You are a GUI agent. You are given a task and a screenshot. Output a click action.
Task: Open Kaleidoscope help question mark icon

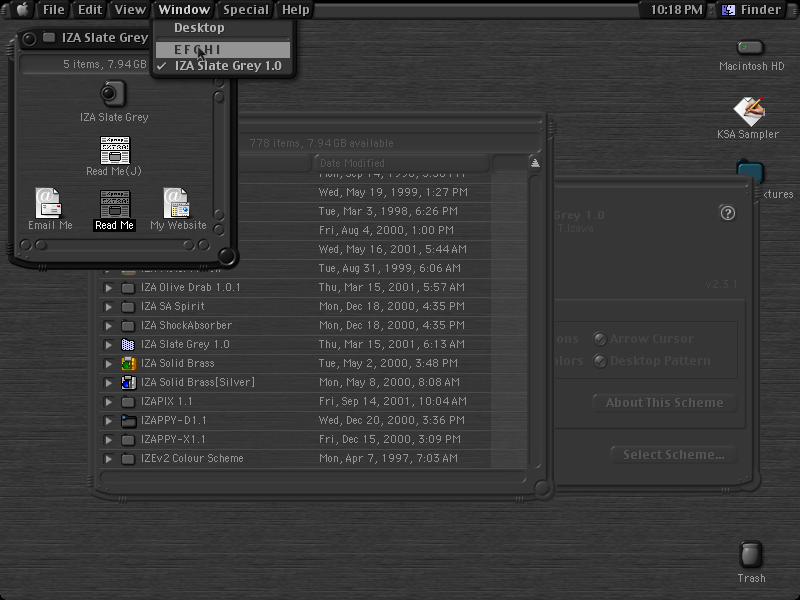pos(728,213)
